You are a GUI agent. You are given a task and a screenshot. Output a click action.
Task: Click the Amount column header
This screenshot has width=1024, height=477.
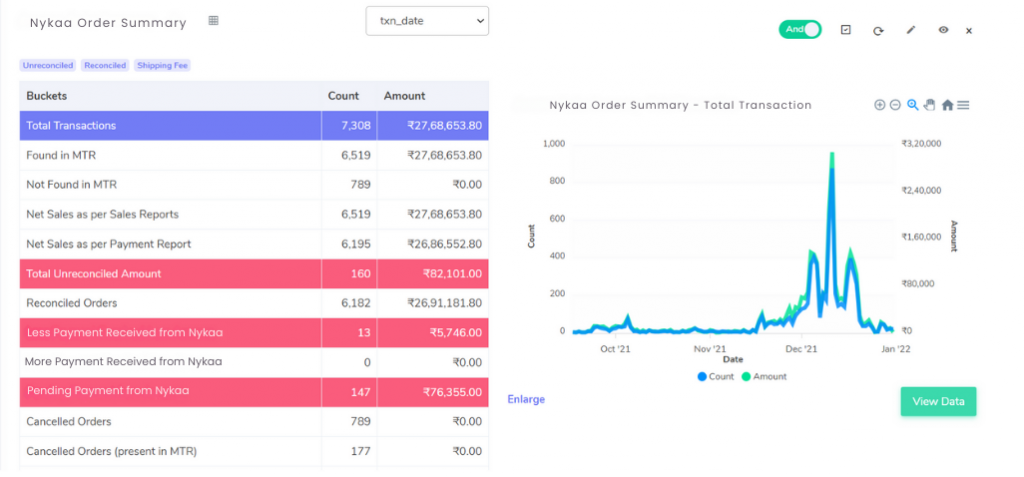(x=404, y=96)
